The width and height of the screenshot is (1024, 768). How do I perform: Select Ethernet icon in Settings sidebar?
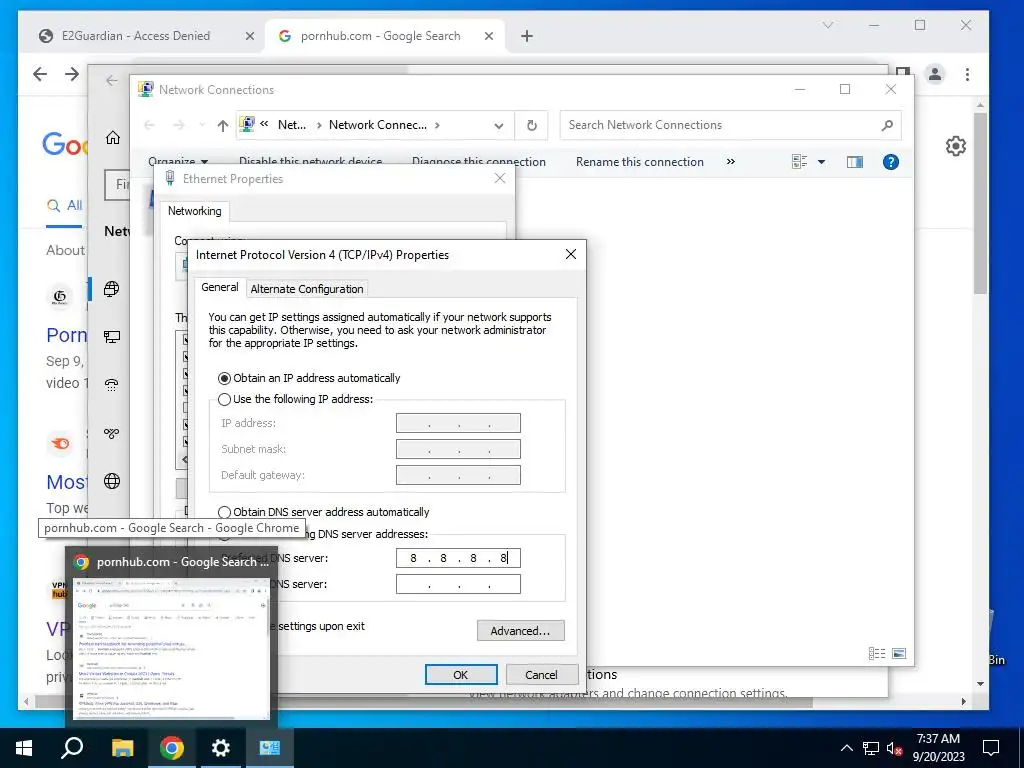coord(112,337)
